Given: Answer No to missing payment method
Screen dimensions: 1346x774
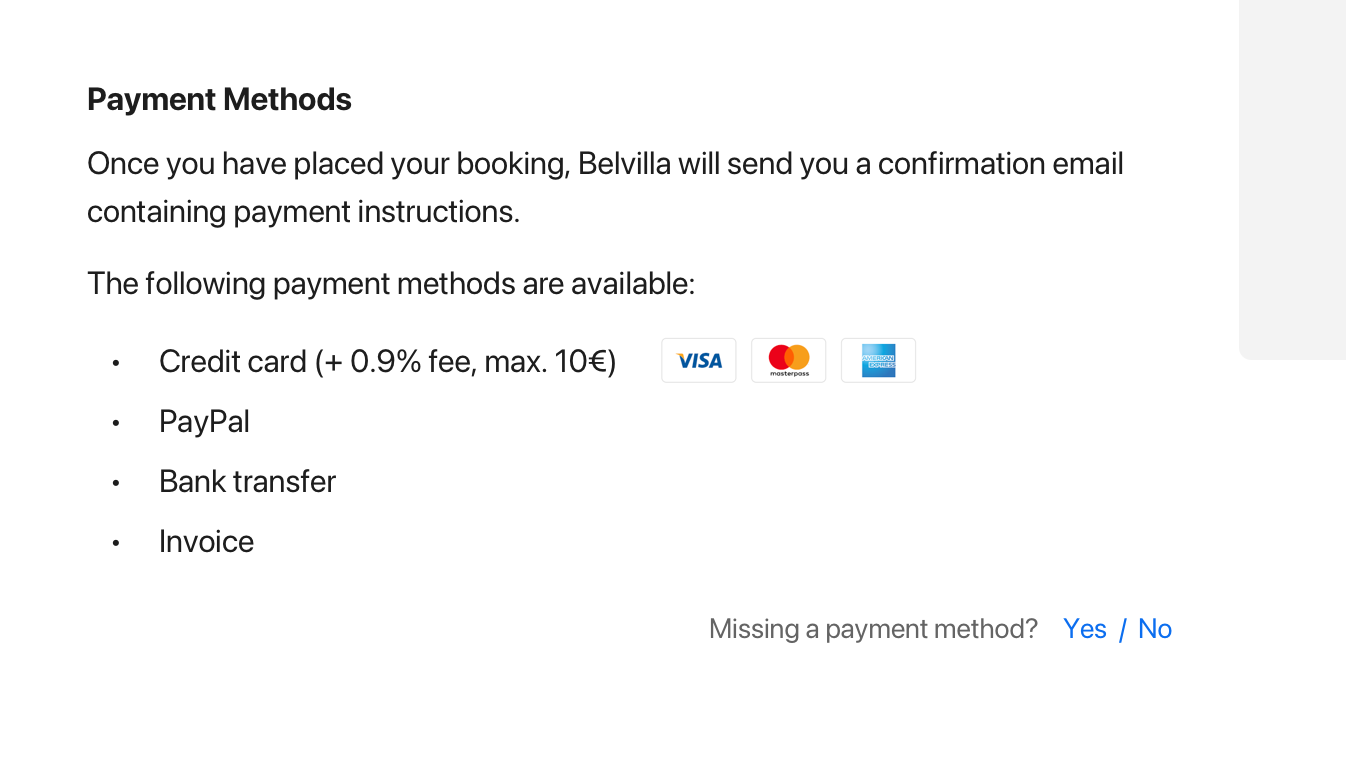Looking at the screenshot, I should 1155,629.
